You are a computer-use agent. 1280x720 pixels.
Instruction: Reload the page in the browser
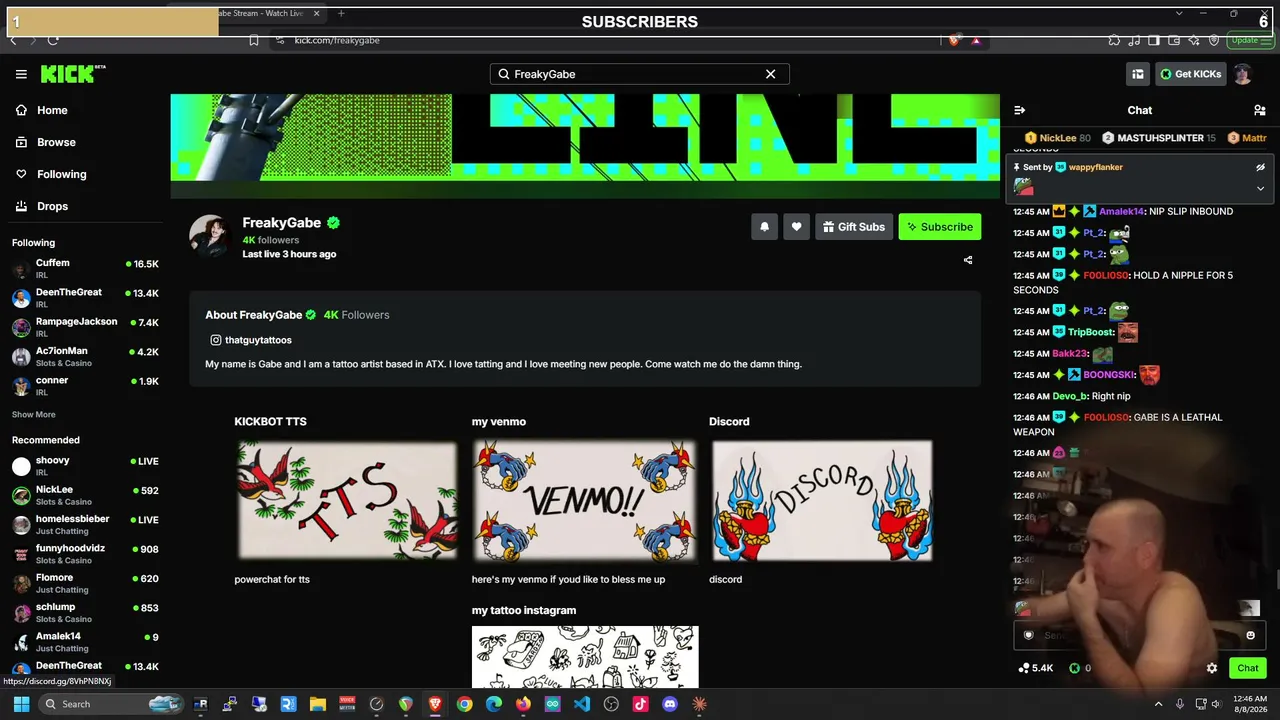point(52,40)
